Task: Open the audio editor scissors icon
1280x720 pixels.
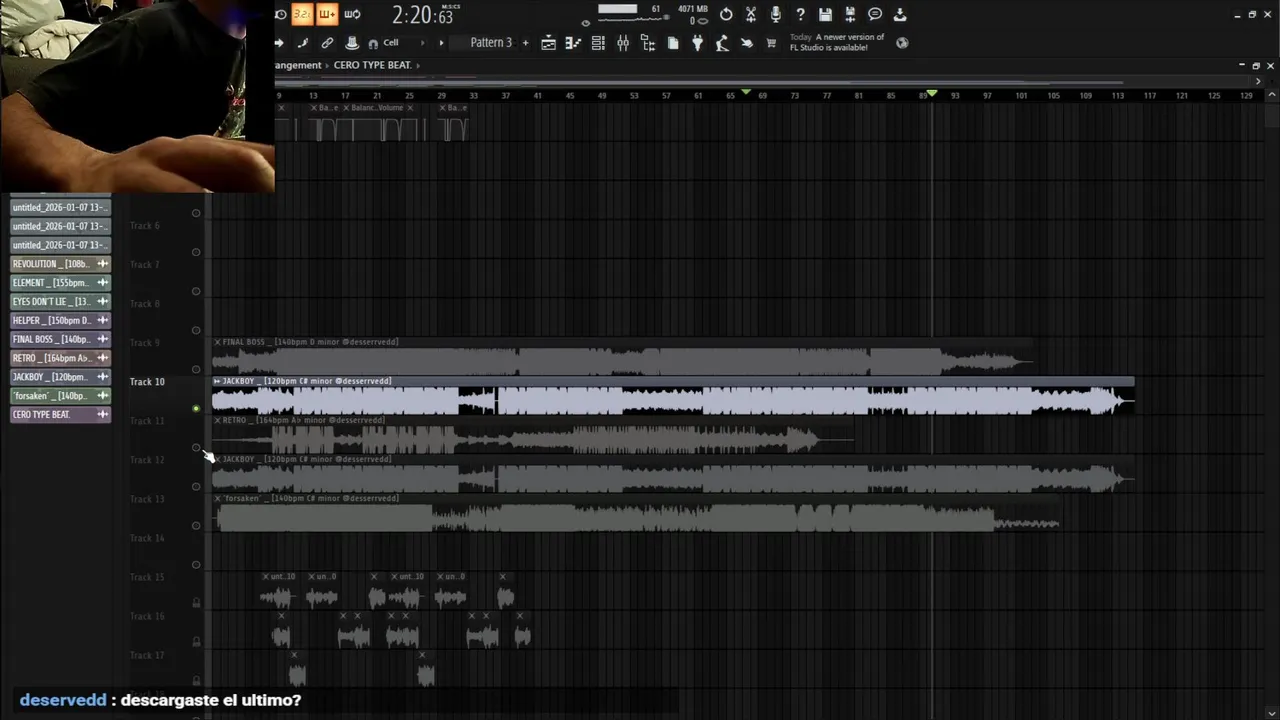Action: click(751, 14)
